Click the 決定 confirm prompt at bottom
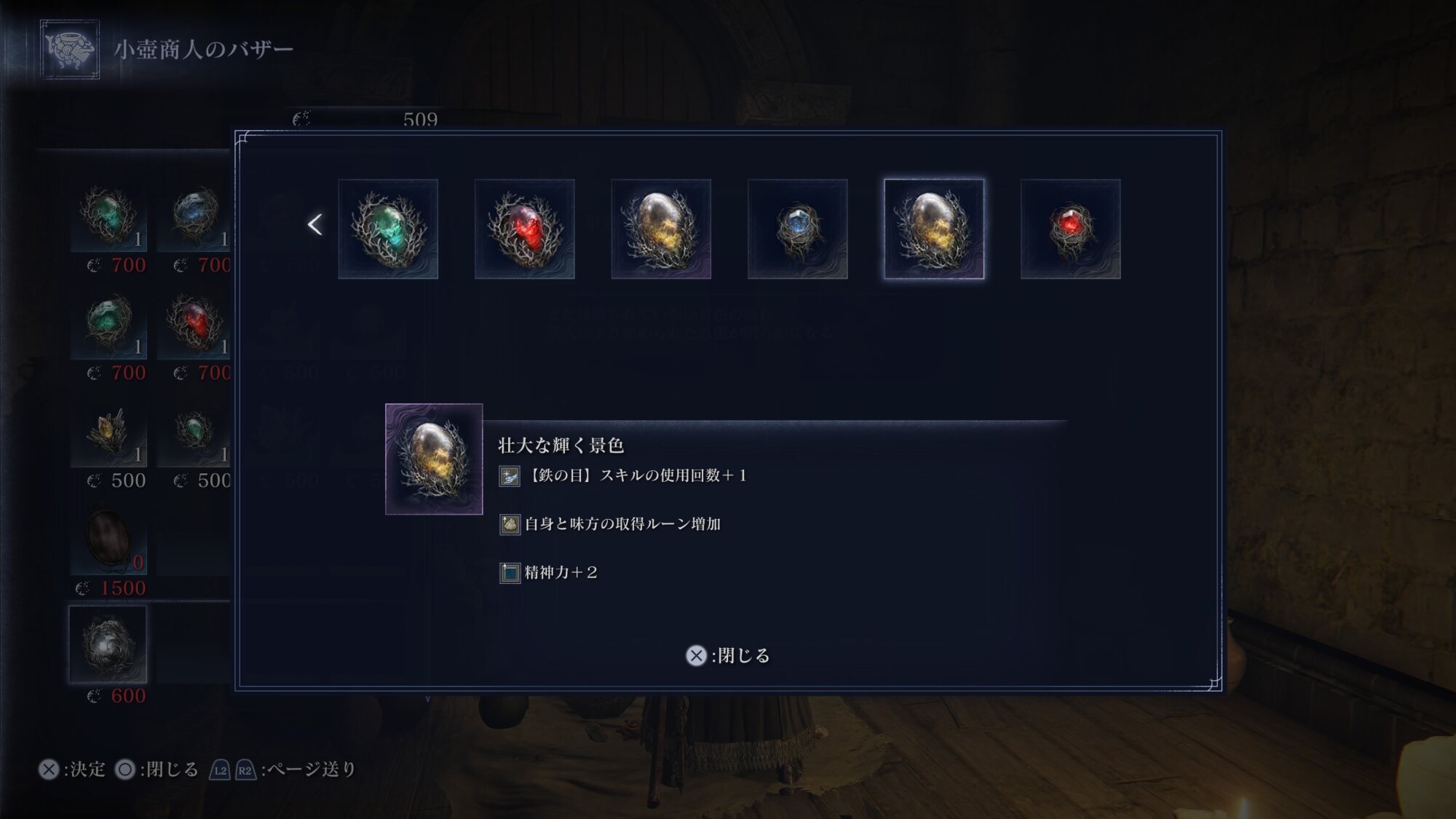The image size is (1456, 819). click(x=72, y=769)
